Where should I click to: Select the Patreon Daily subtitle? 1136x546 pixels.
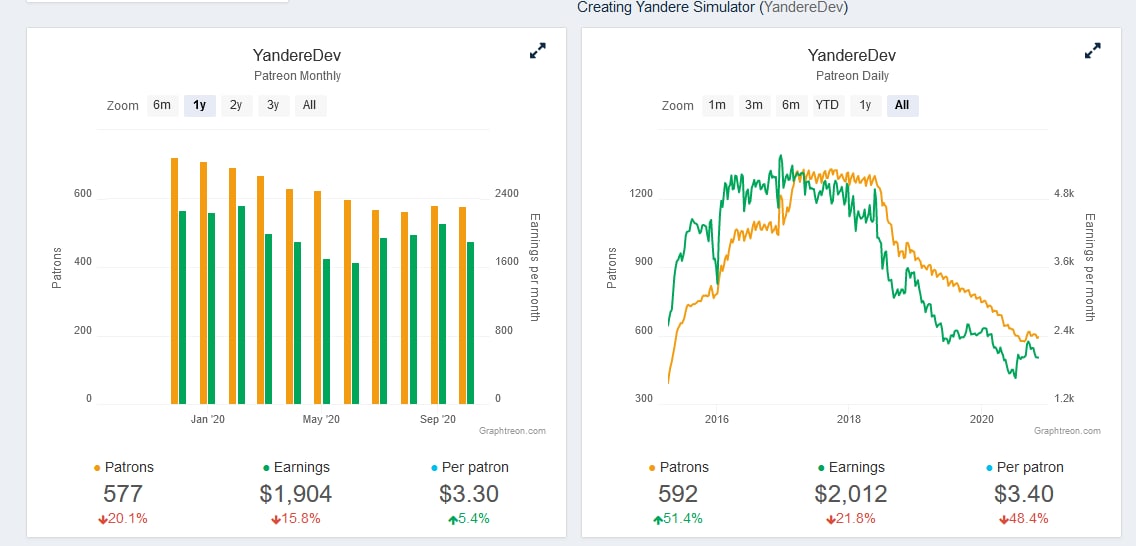852,76
